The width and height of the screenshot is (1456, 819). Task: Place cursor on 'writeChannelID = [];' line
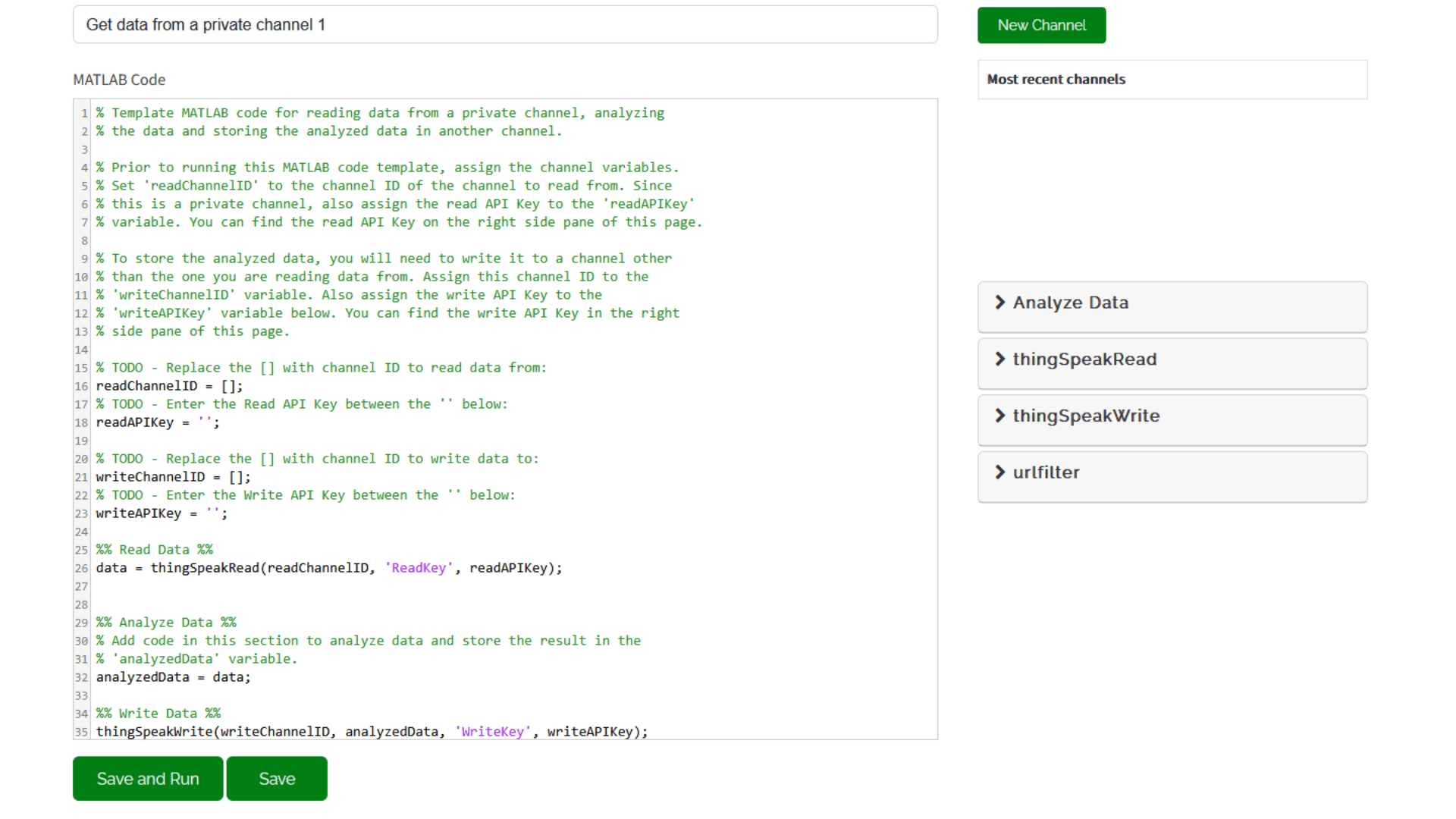pos(173,477)
